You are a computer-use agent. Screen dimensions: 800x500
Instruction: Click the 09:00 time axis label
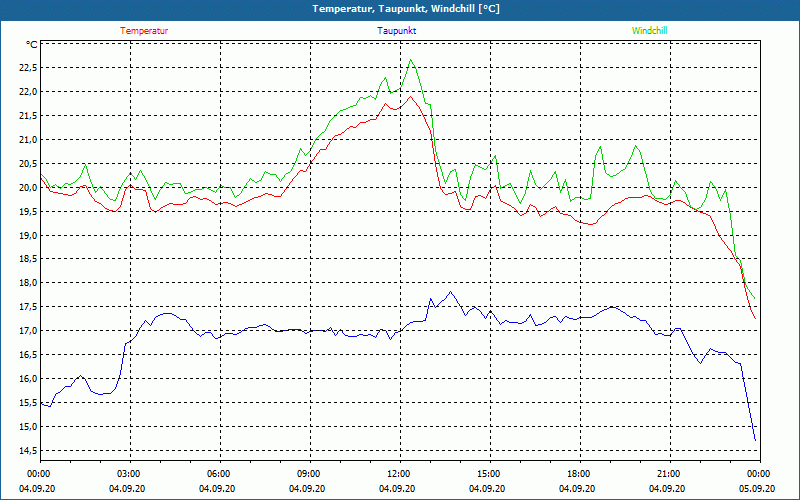click(x=311, y=474)
